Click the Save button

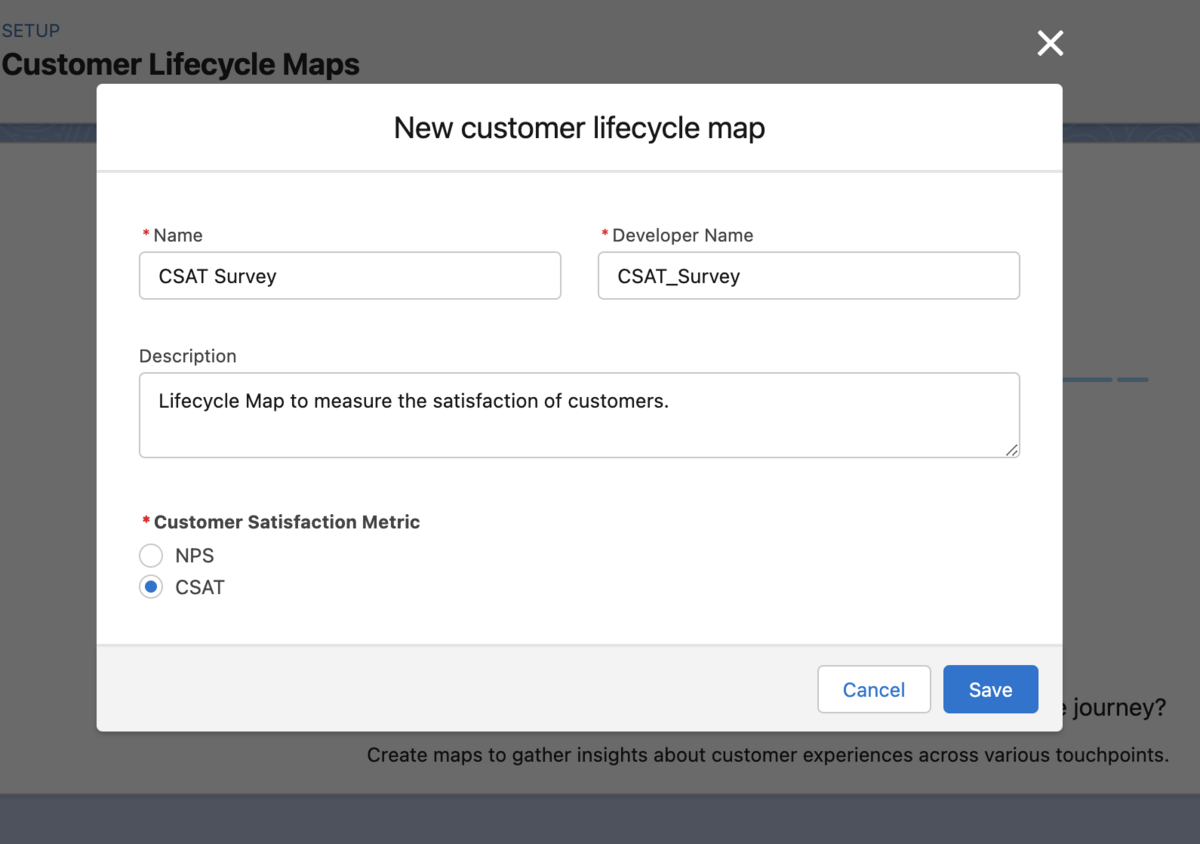coord(990,689)
